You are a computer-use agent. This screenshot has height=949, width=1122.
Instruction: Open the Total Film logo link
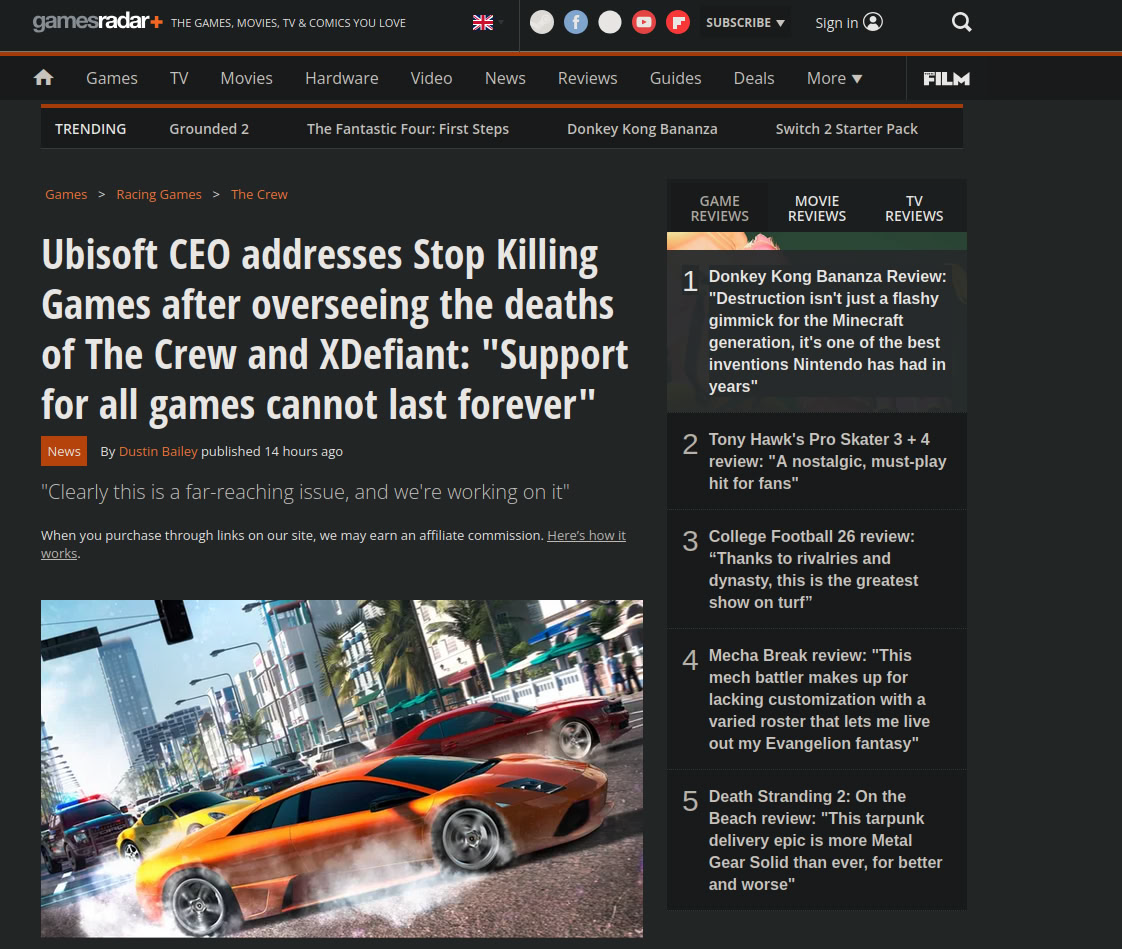point(946,78)
